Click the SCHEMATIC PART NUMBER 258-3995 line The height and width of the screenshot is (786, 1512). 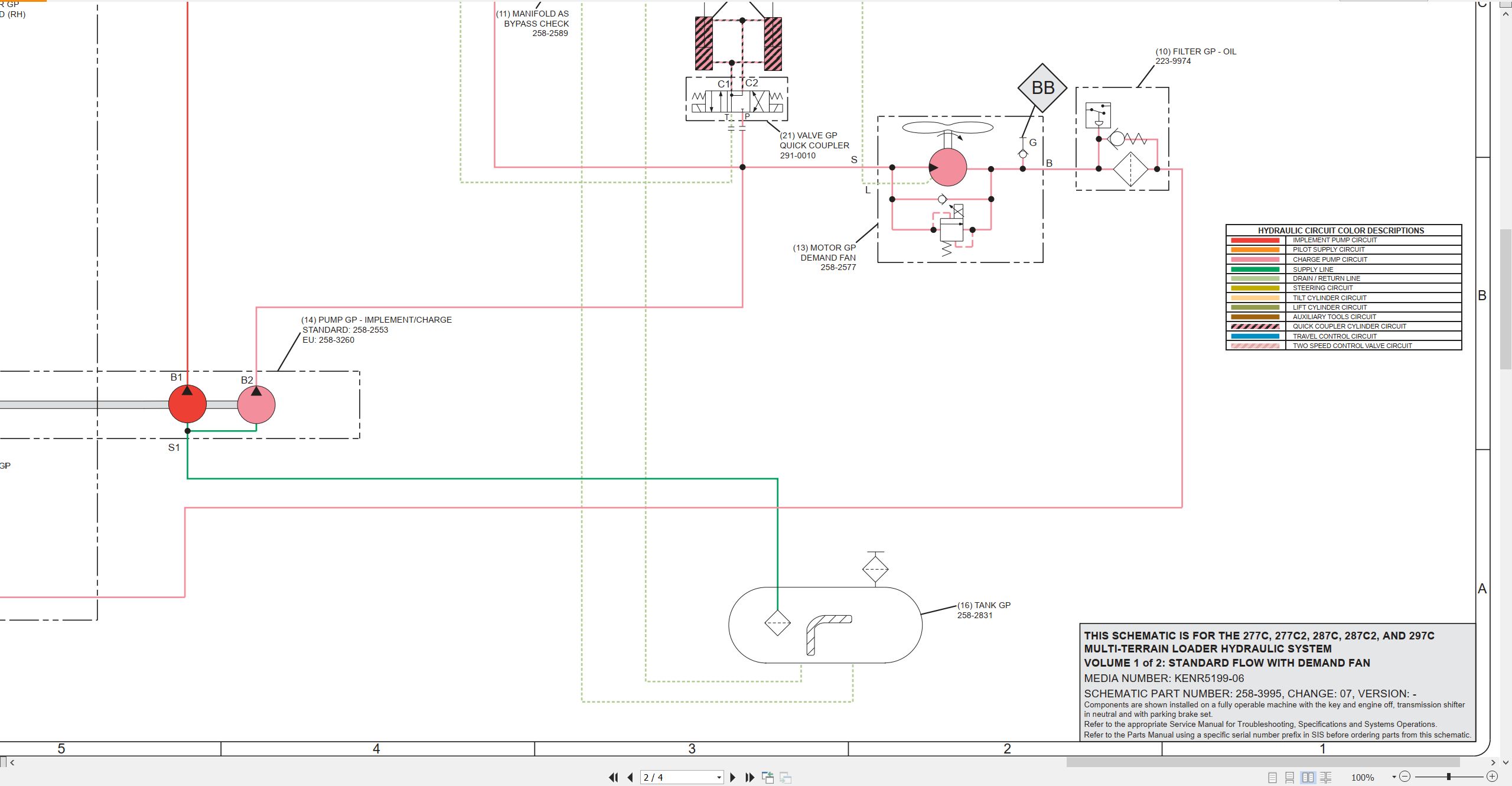[x=1250, y=694]
